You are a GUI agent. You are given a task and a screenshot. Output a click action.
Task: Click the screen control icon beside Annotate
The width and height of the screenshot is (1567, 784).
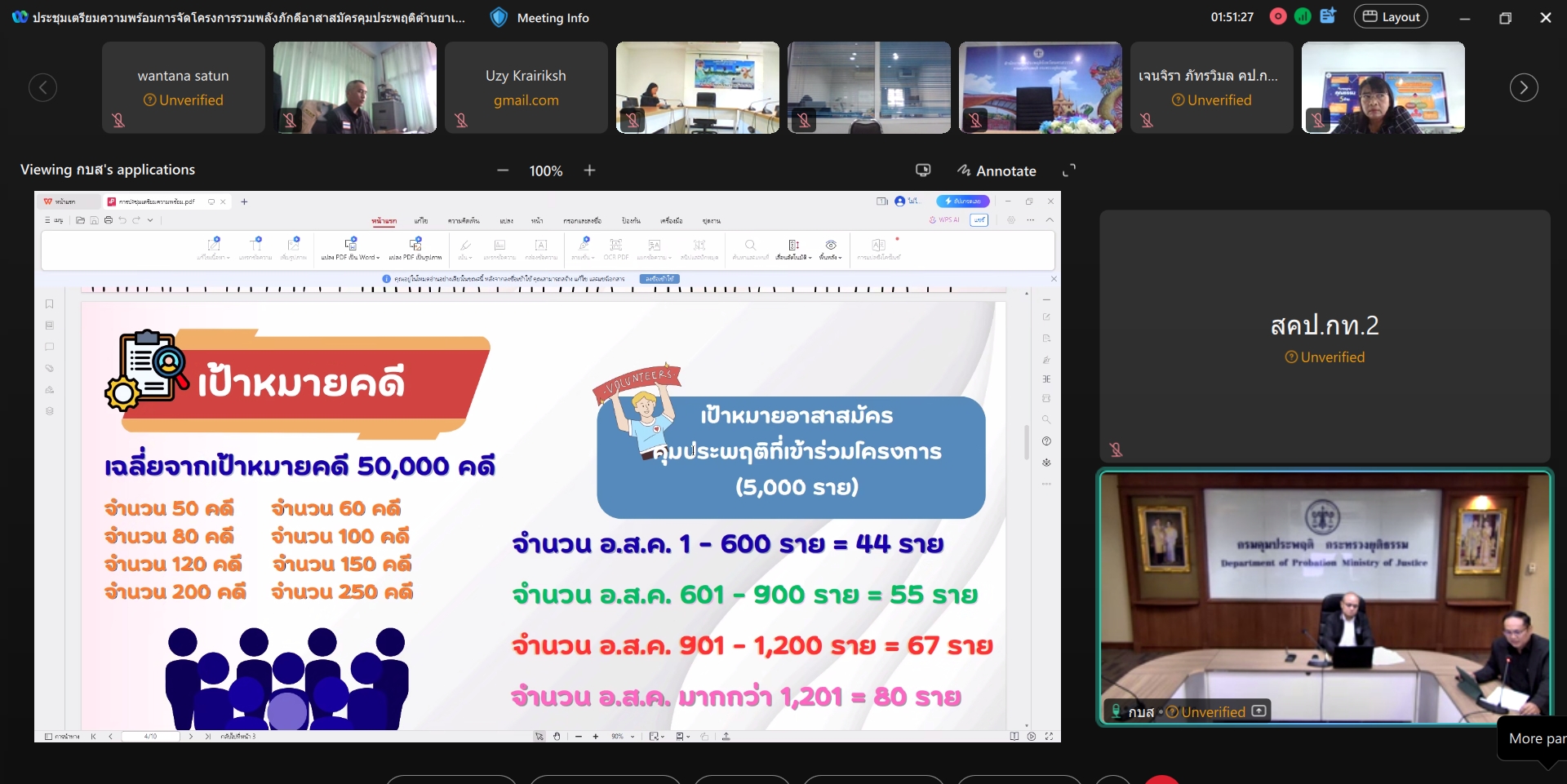click(x=923, y=171)
